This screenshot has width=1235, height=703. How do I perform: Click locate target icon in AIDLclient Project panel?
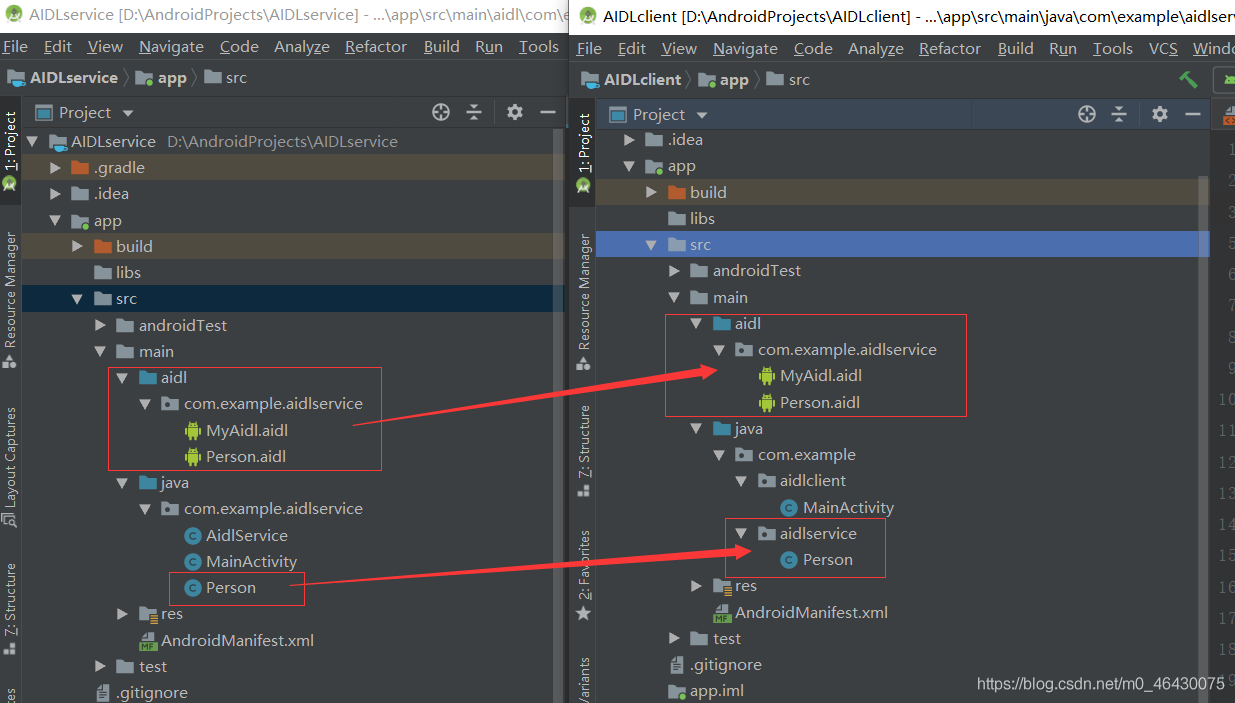coord(1087,114)
